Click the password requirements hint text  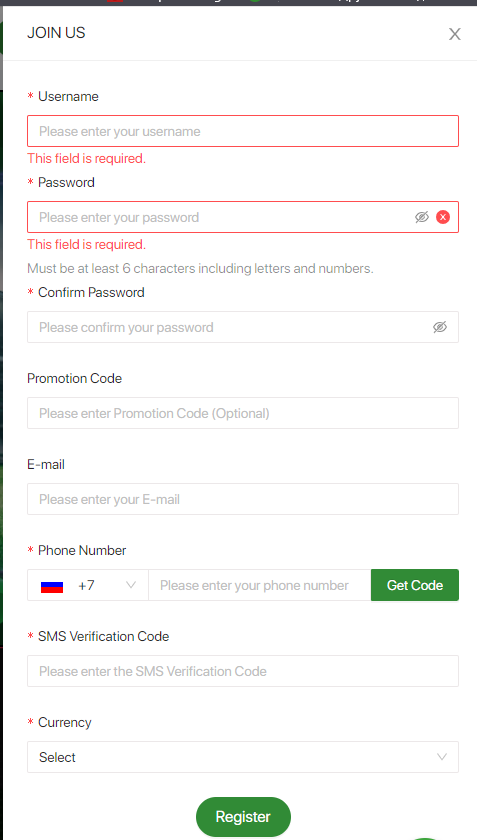[200, 268]
